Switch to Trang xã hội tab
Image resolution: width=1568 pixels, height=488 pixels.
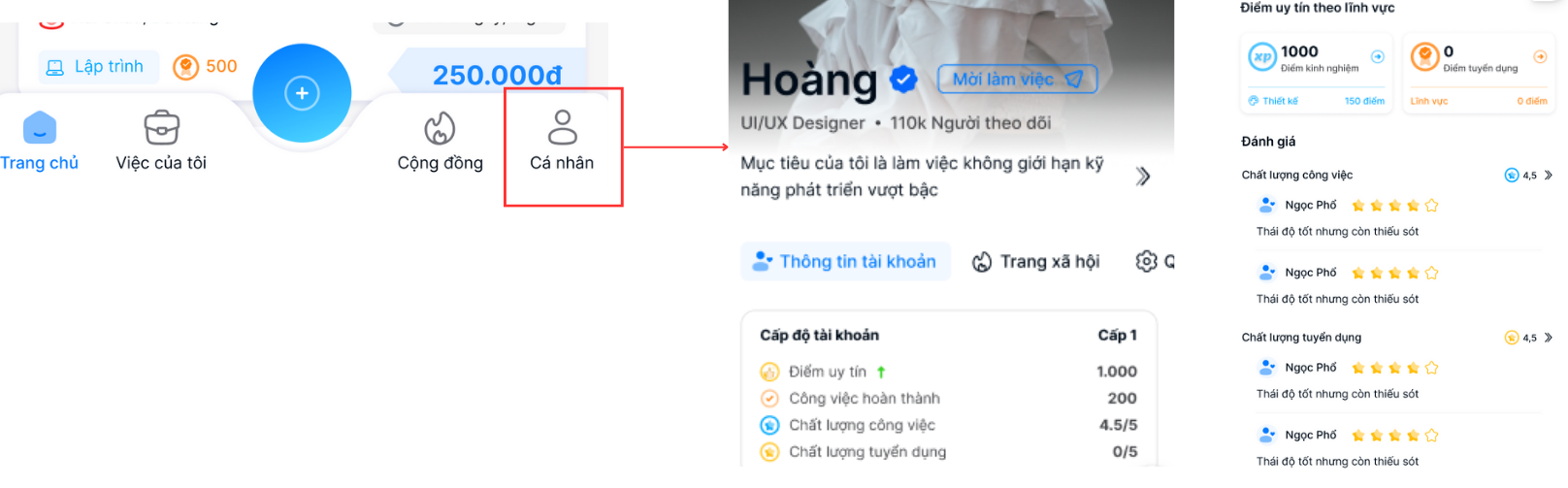click(1036, 262)
